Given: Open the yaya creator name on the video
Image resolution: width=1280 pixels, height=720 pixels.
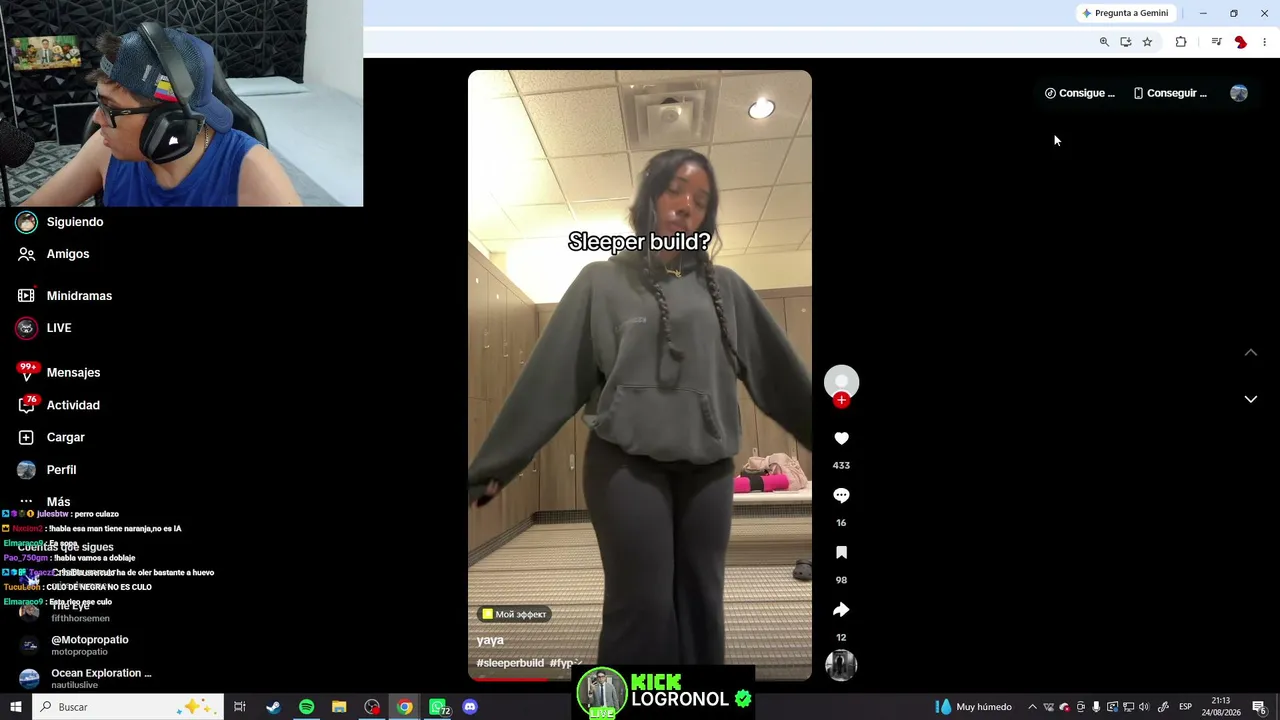Looking at the screenshot, I should 490,640.
